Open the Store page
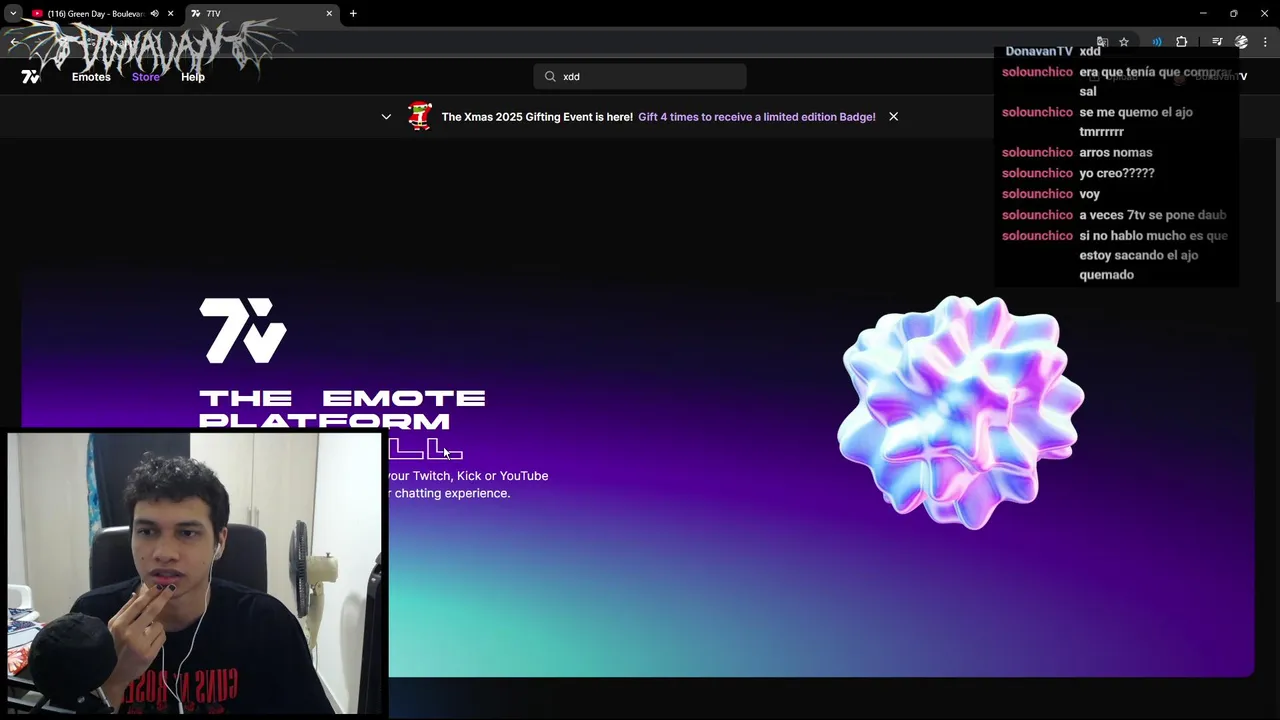The image size is (1280, 720). click(x=146, y=77)
